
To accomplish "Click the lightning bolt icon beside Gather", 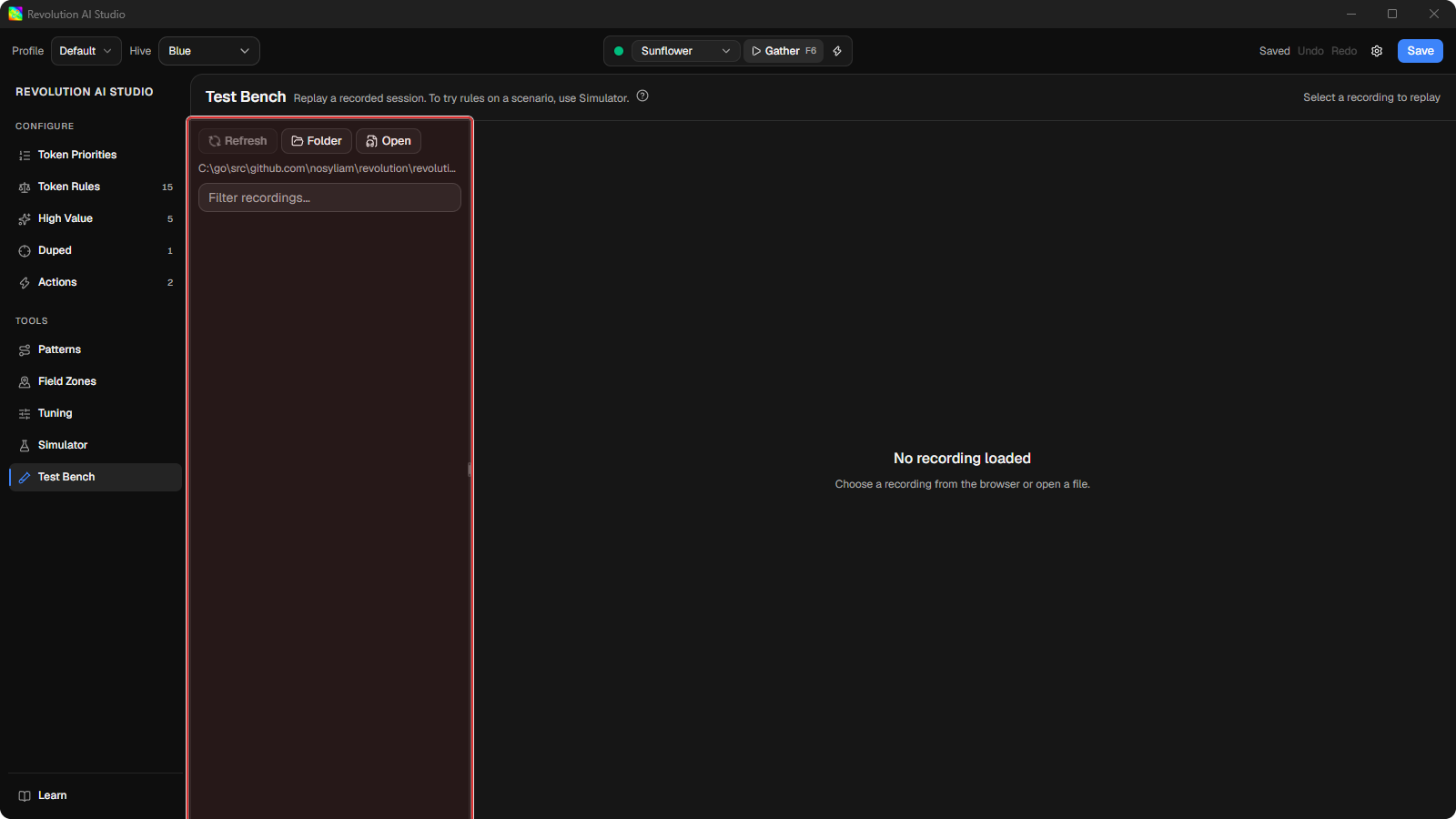I will pos(837,51).
